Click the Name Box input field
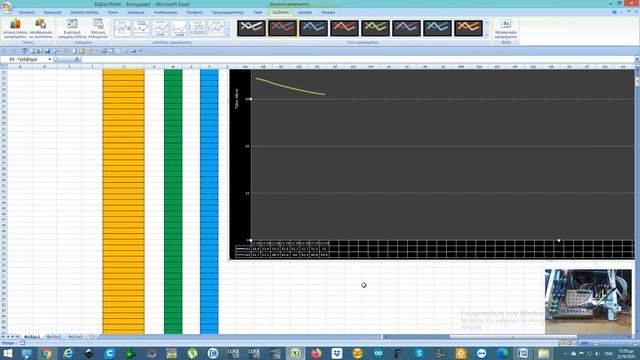This screenshot has height=360, width=640. (27, 59)
